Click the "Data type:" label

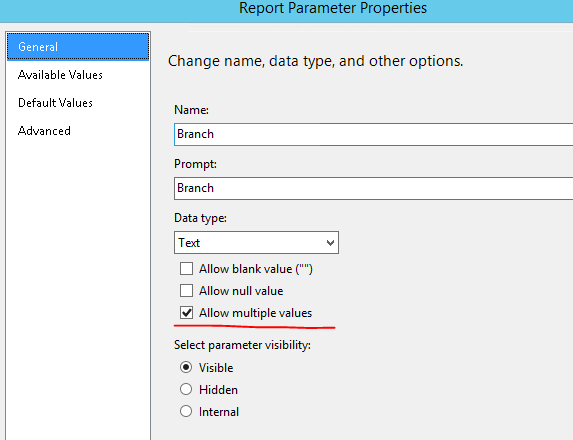200,218
